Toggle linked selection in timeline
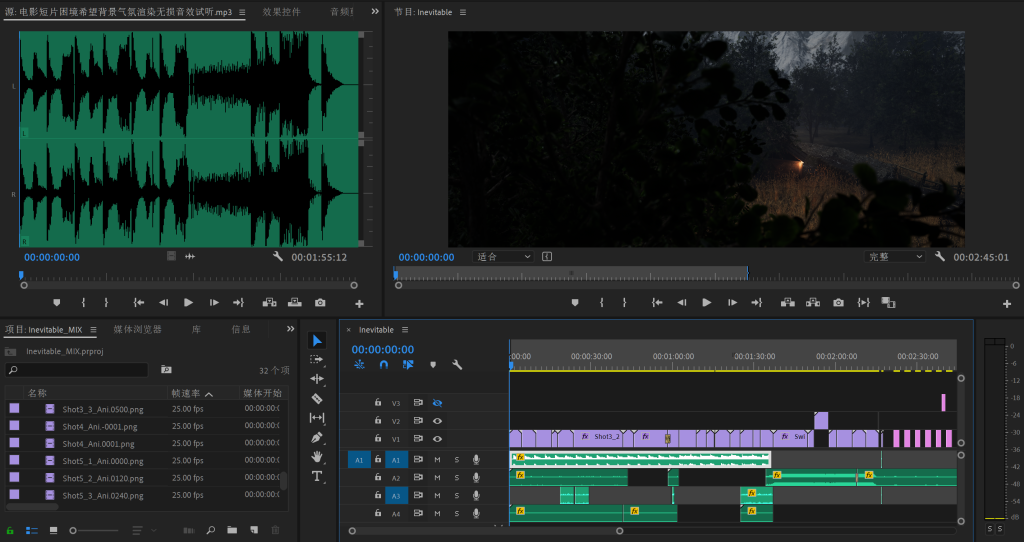 click(x=408, y=365)
